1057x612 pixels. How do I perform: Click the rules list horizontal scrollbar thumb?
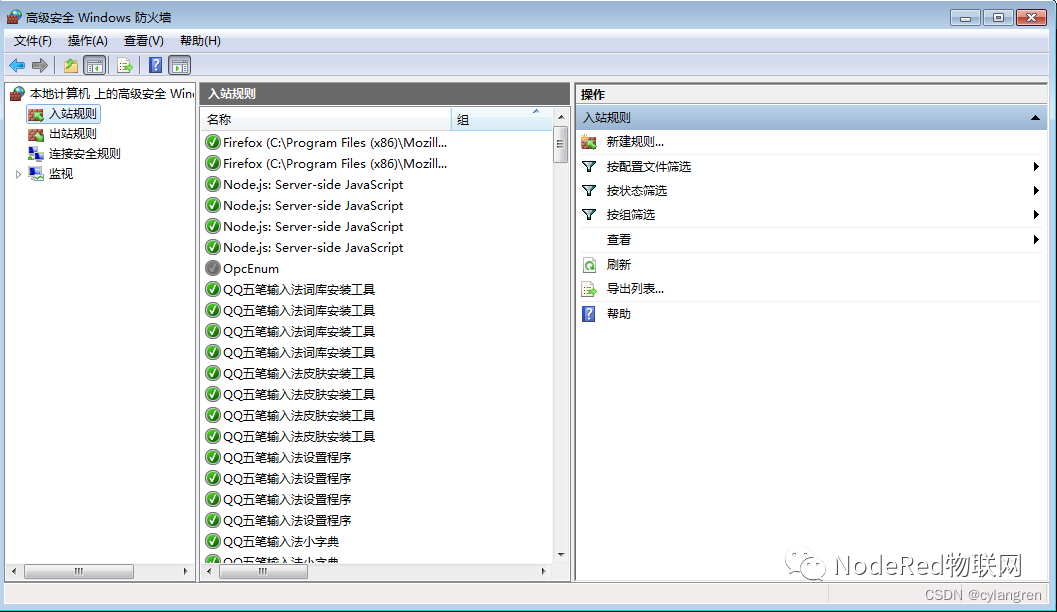tap(263, 572)
